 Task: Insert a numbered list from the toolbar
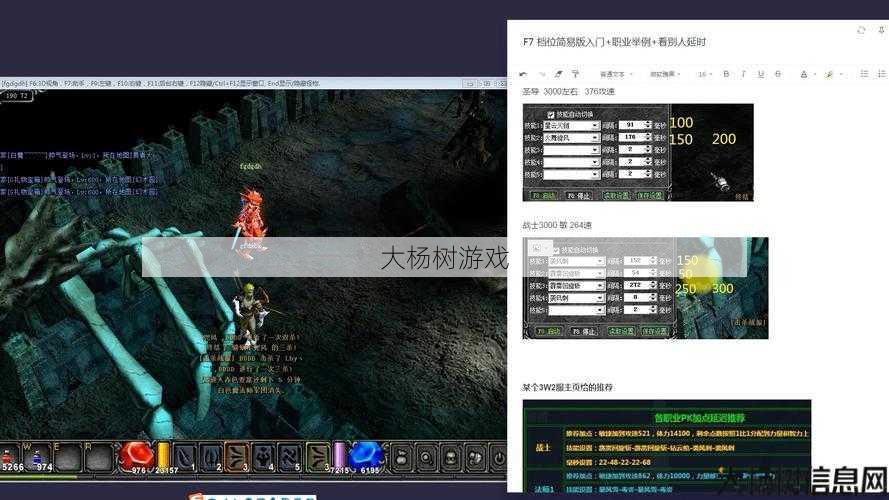coord(882,74)
